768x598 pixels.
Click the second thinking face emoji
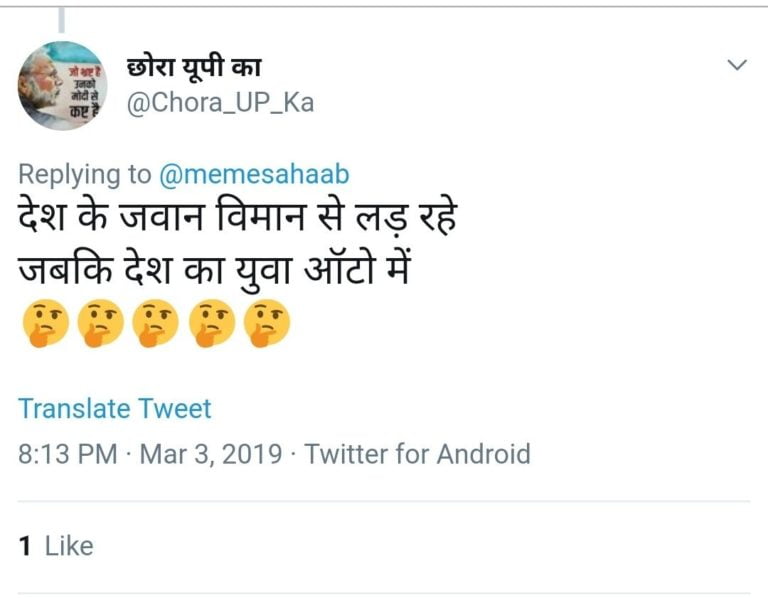click(x=100, y=325)
